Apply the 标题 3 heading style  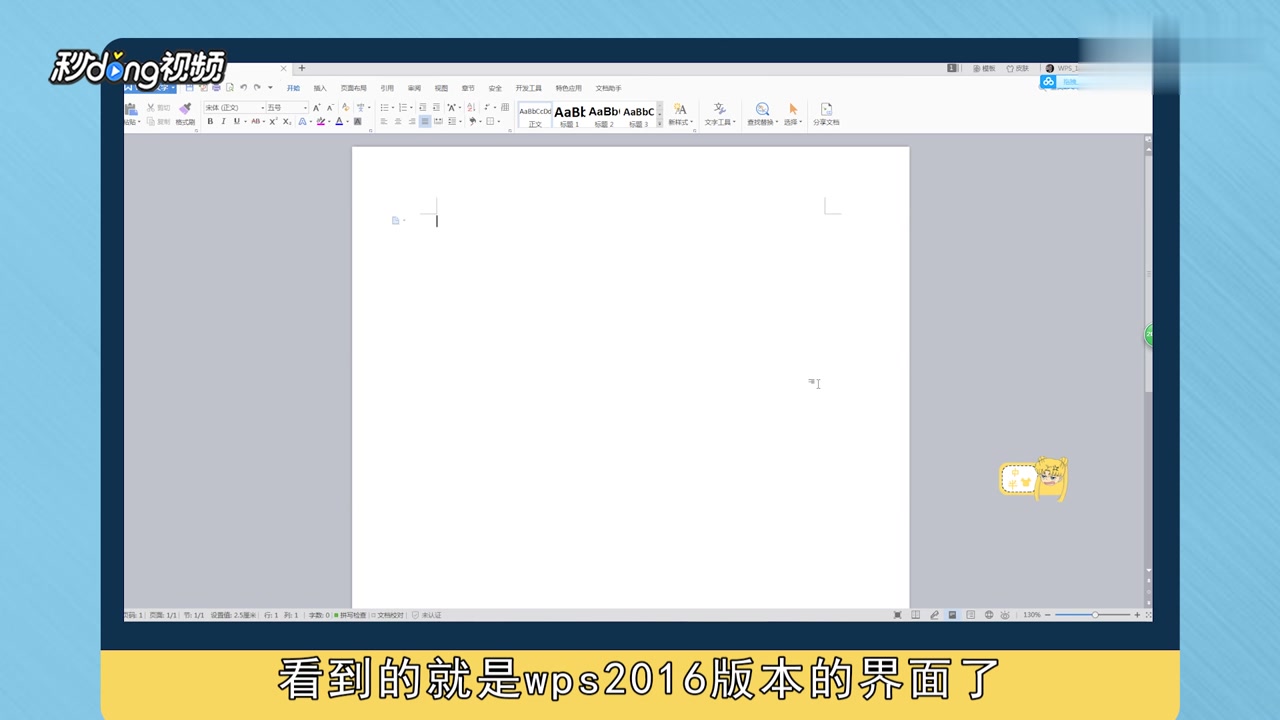[x=638, y=115]
